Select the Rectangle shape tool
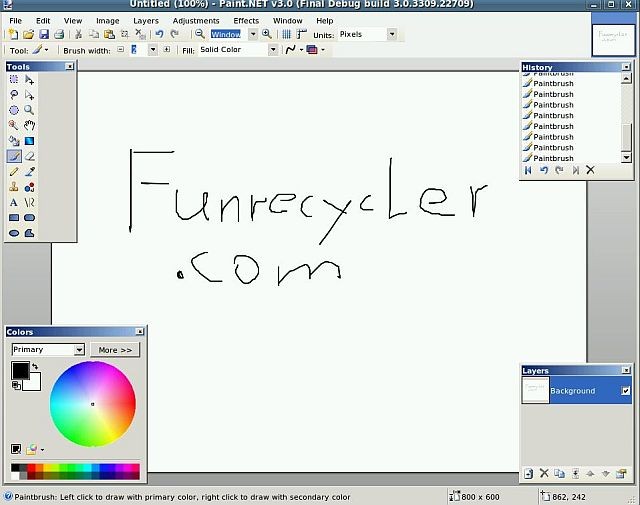The image size is (640, 505). tap(14, 218)
